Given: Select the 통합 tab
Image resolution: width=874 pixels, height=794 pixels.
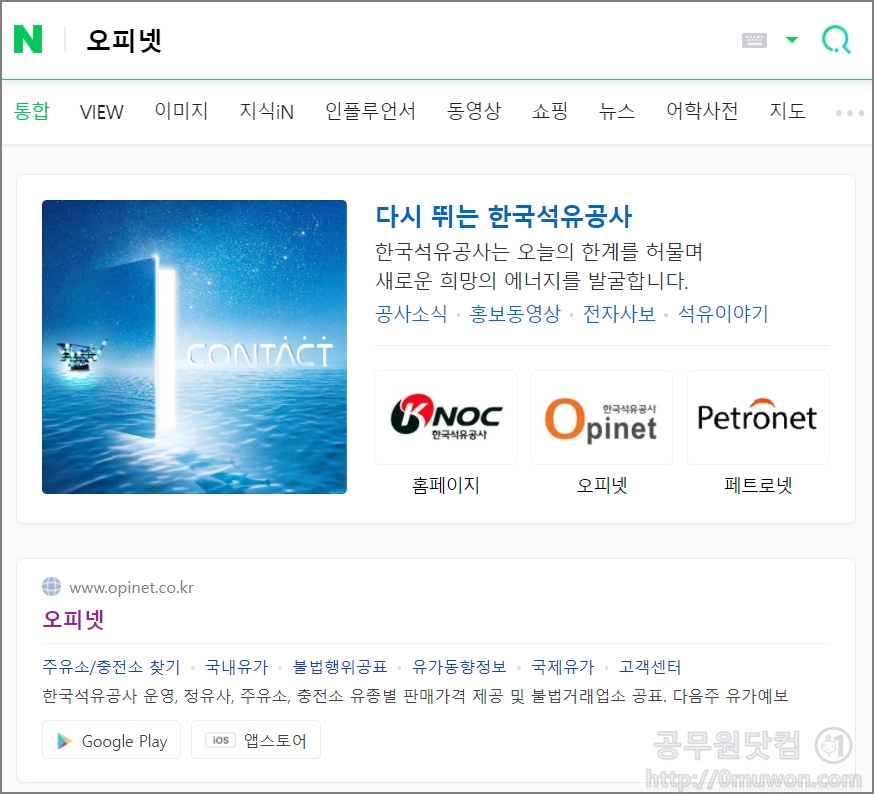Looking at the screenshot, I should 32,111.
